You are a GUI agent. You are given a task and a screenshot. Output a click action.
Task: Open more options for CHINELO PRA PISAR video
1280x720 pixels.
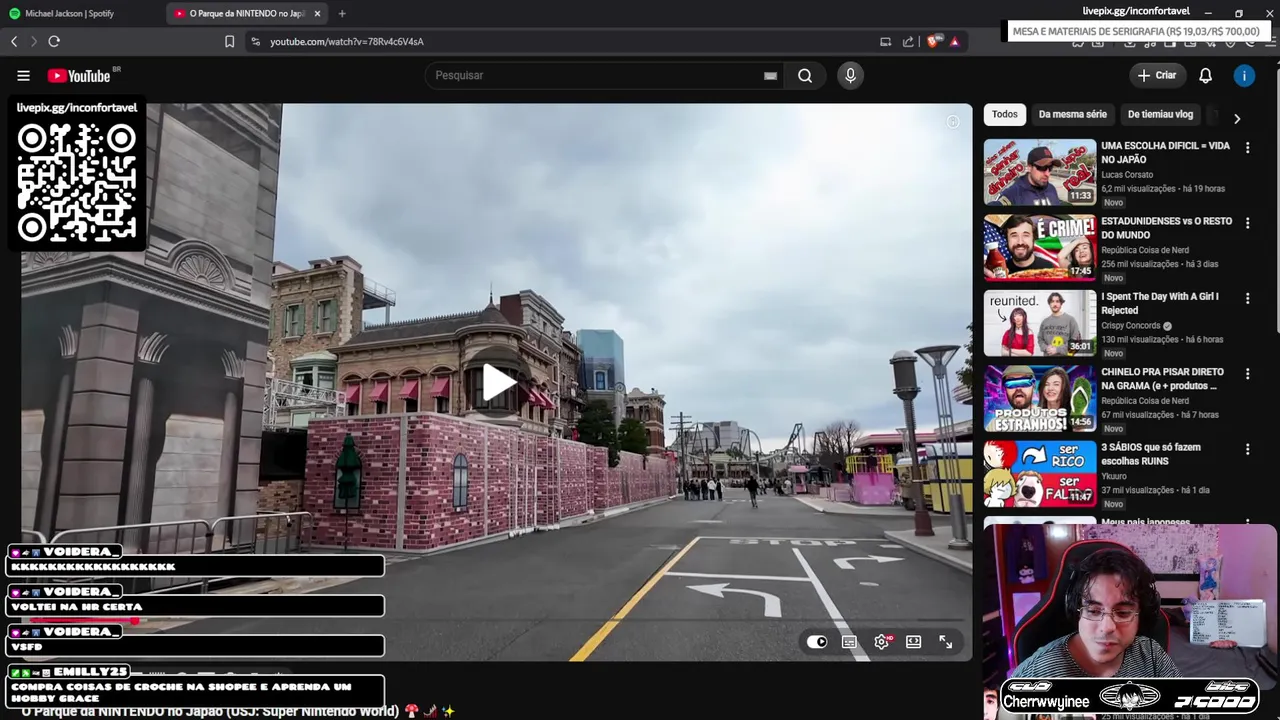[x=1247, y=373]
